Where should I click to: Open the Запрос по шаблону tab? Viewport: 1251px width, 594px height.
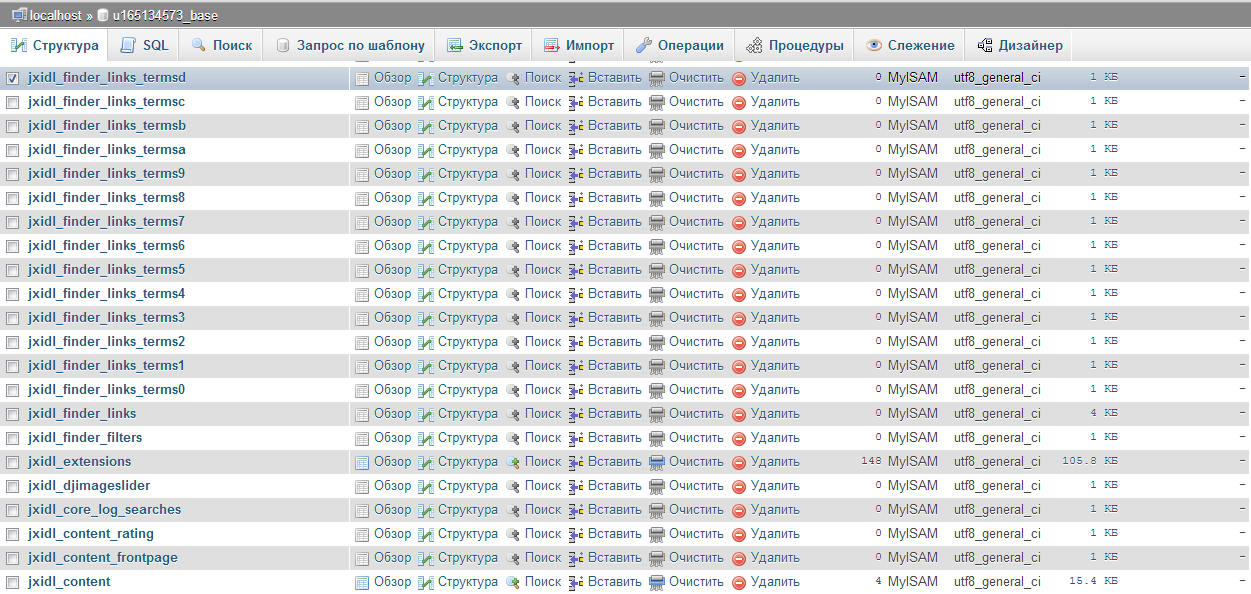[x=350, y=45]
